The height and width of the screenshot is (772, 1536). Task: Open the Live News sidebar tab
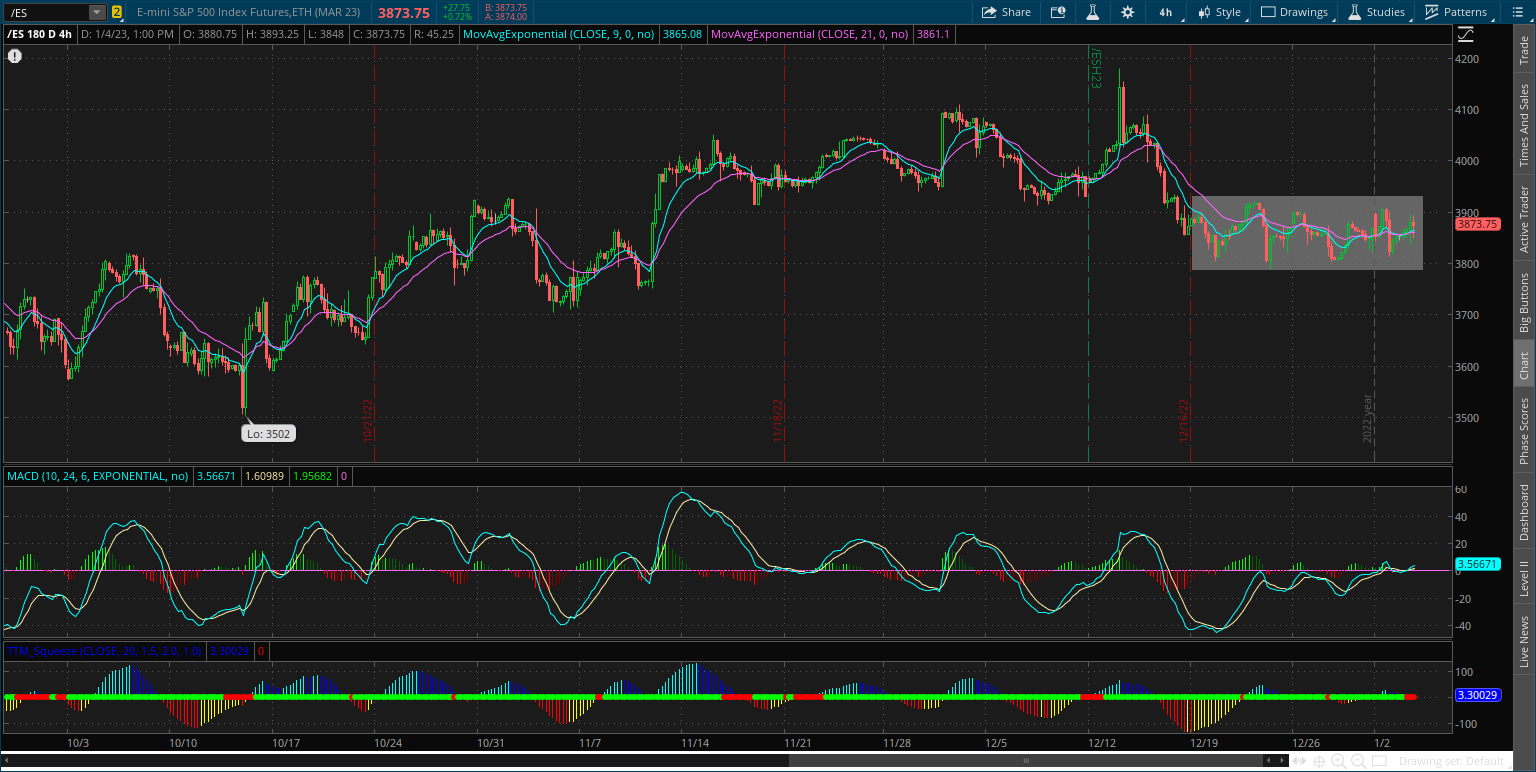tap(1524, 642)
